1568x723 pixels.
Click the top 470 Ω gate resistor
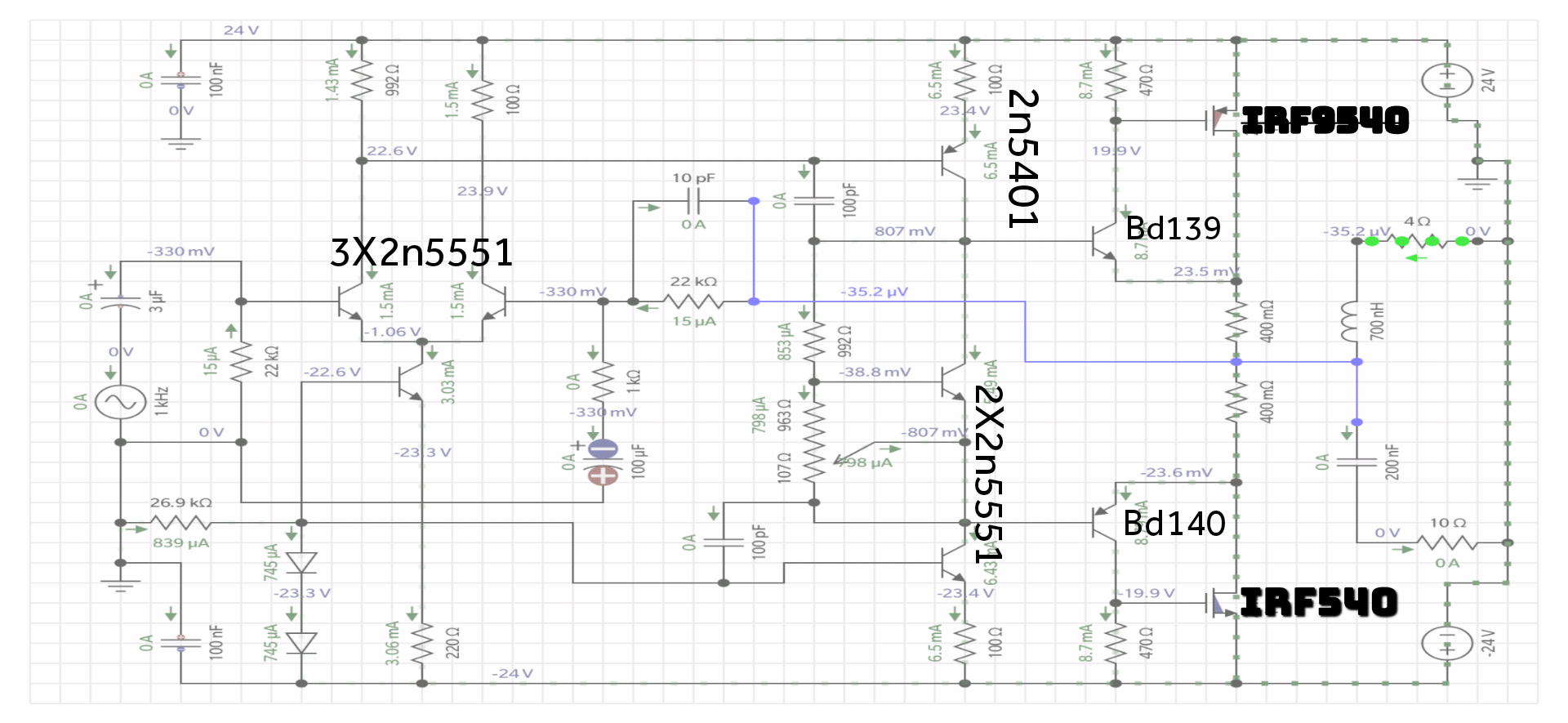1116,80
